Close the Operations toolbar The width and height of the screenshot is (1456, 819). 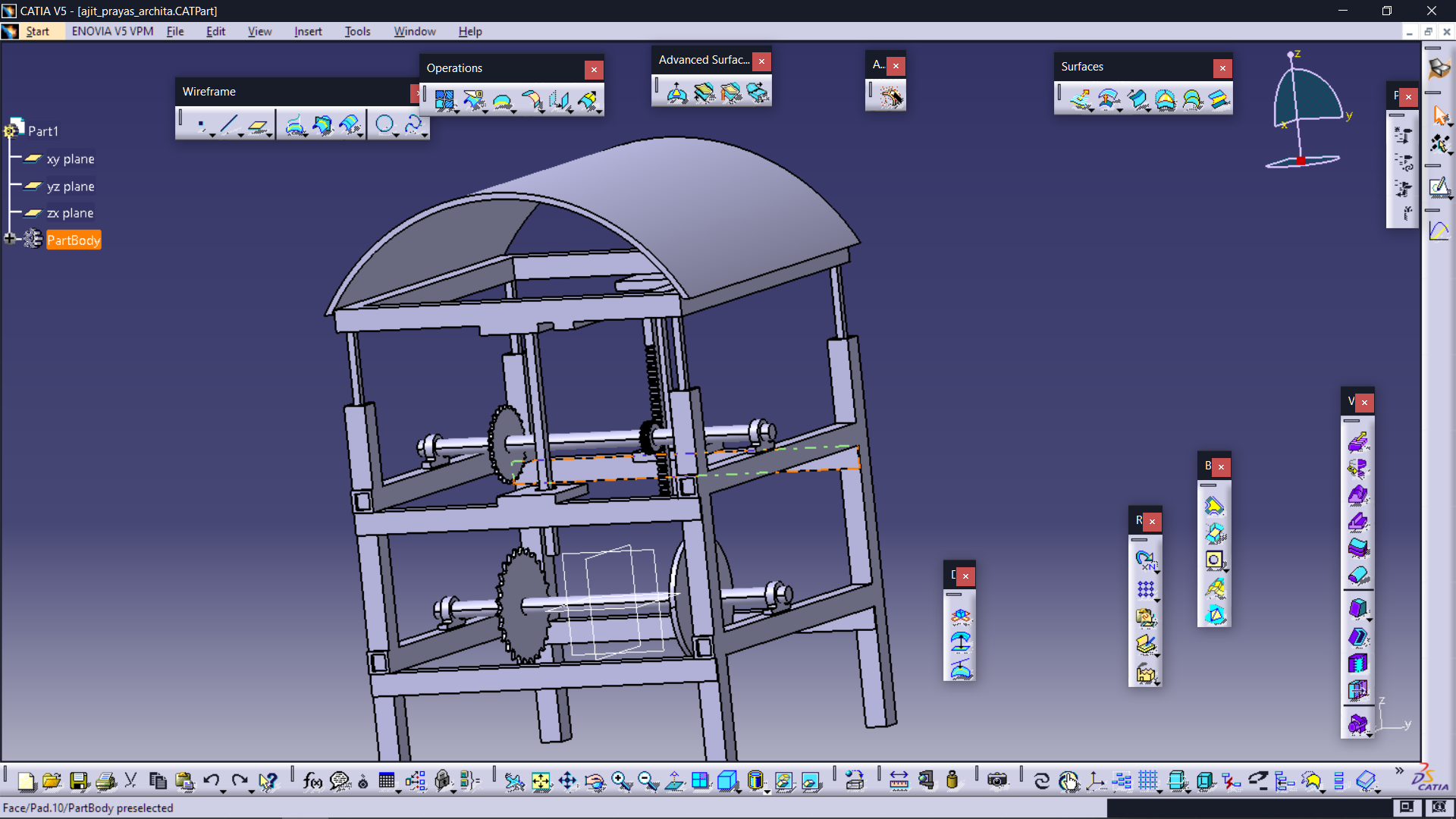(x=594, y=70)
